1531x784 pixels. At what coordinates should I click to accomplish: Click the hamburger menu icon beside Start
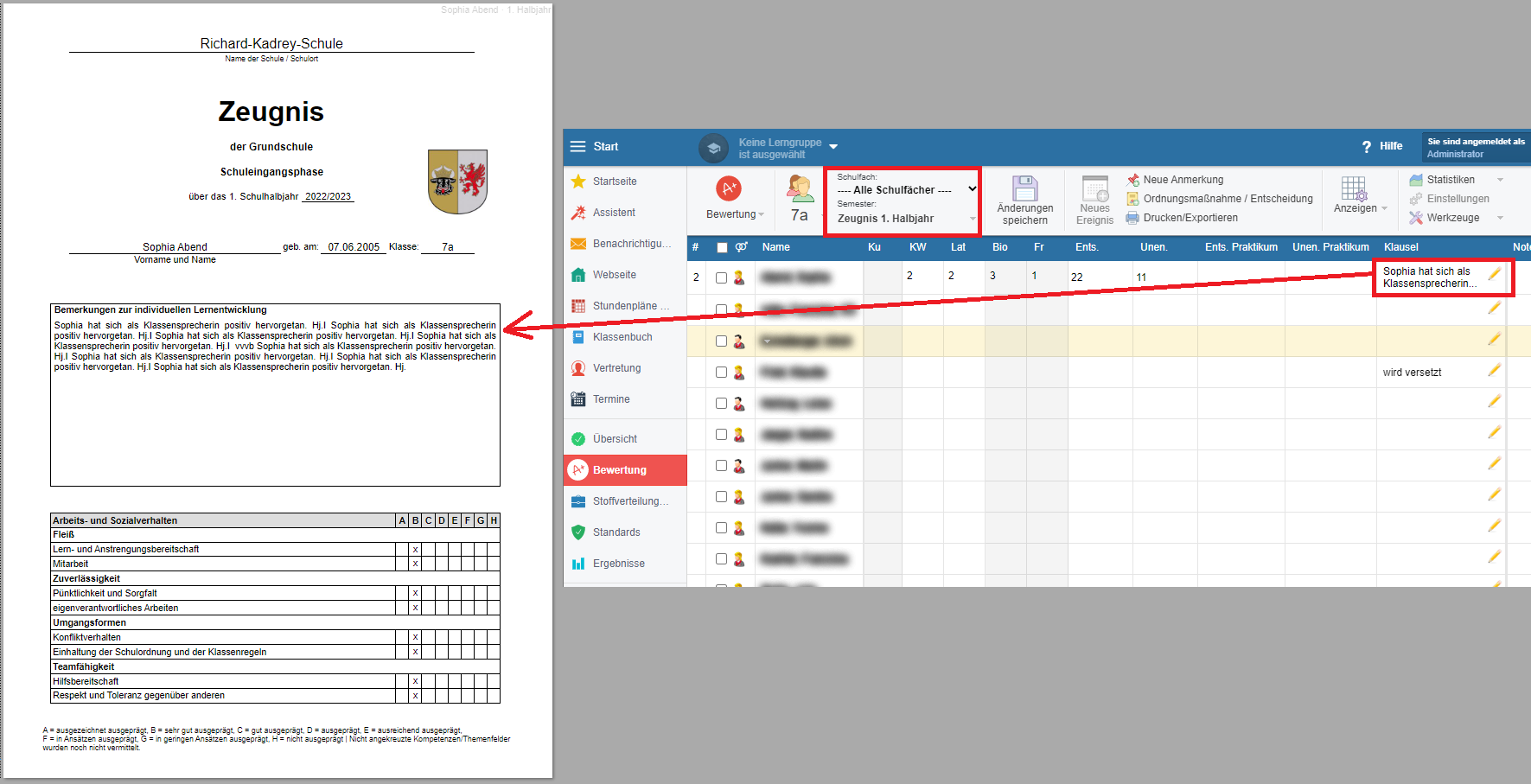(x=578, y=147)
